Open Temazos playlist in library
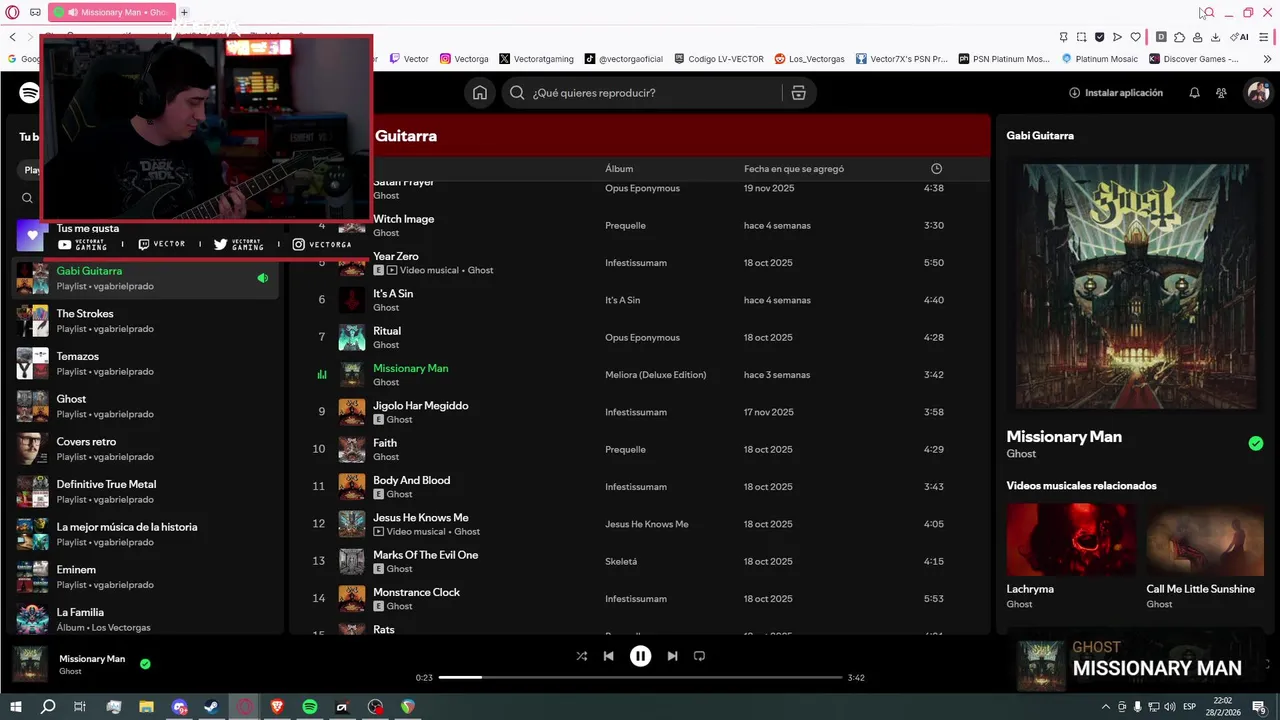The image size is (1280, 720). (x=145, y=364)
